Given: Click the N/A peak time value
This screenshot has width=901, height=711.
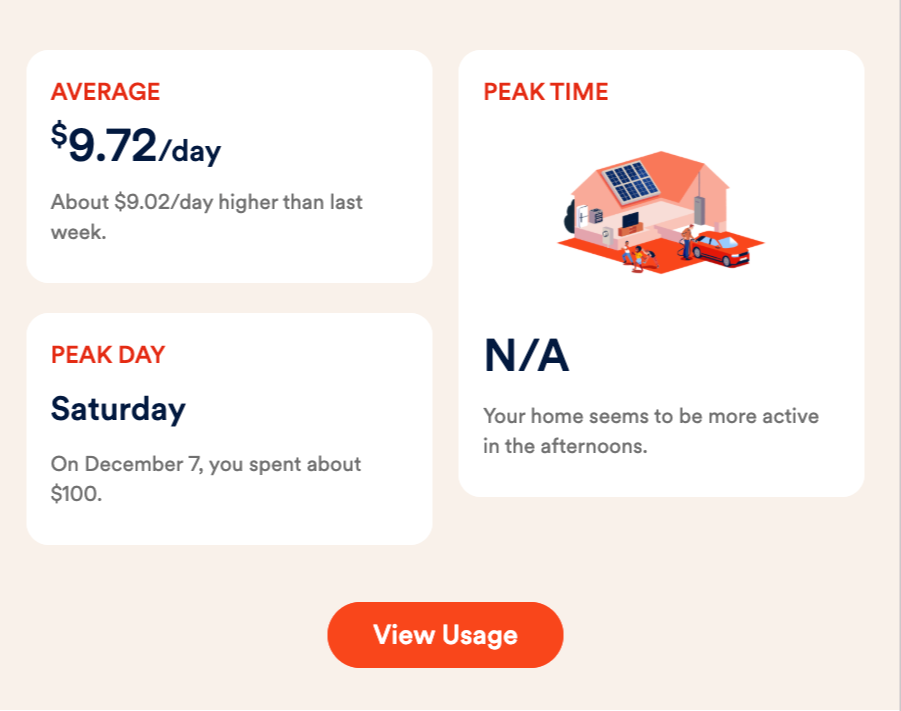Looking at the screenshot, I should (526, 356).
